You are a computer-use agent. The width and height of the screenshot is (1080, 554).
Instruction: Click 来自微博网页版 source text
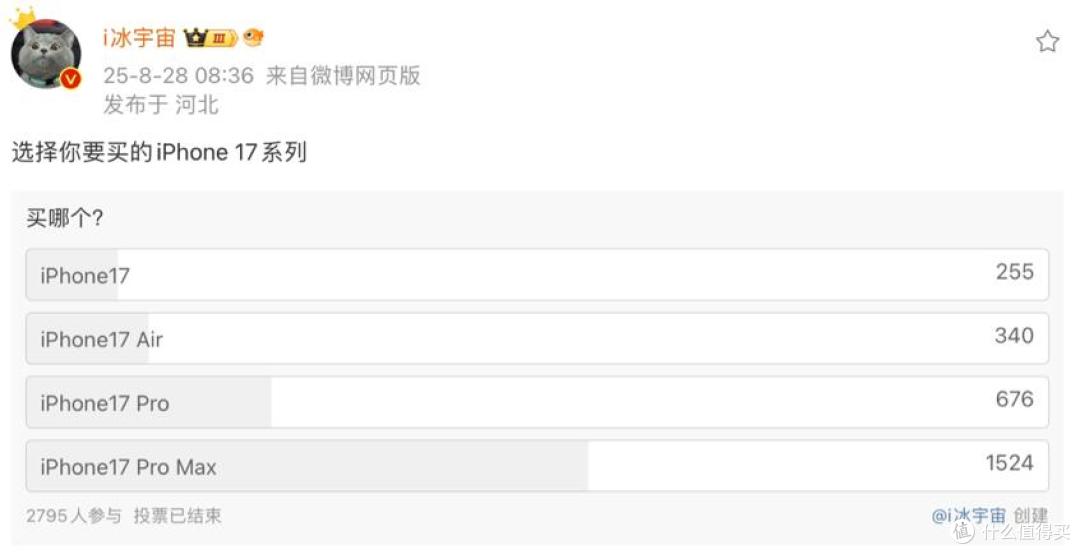343,76
